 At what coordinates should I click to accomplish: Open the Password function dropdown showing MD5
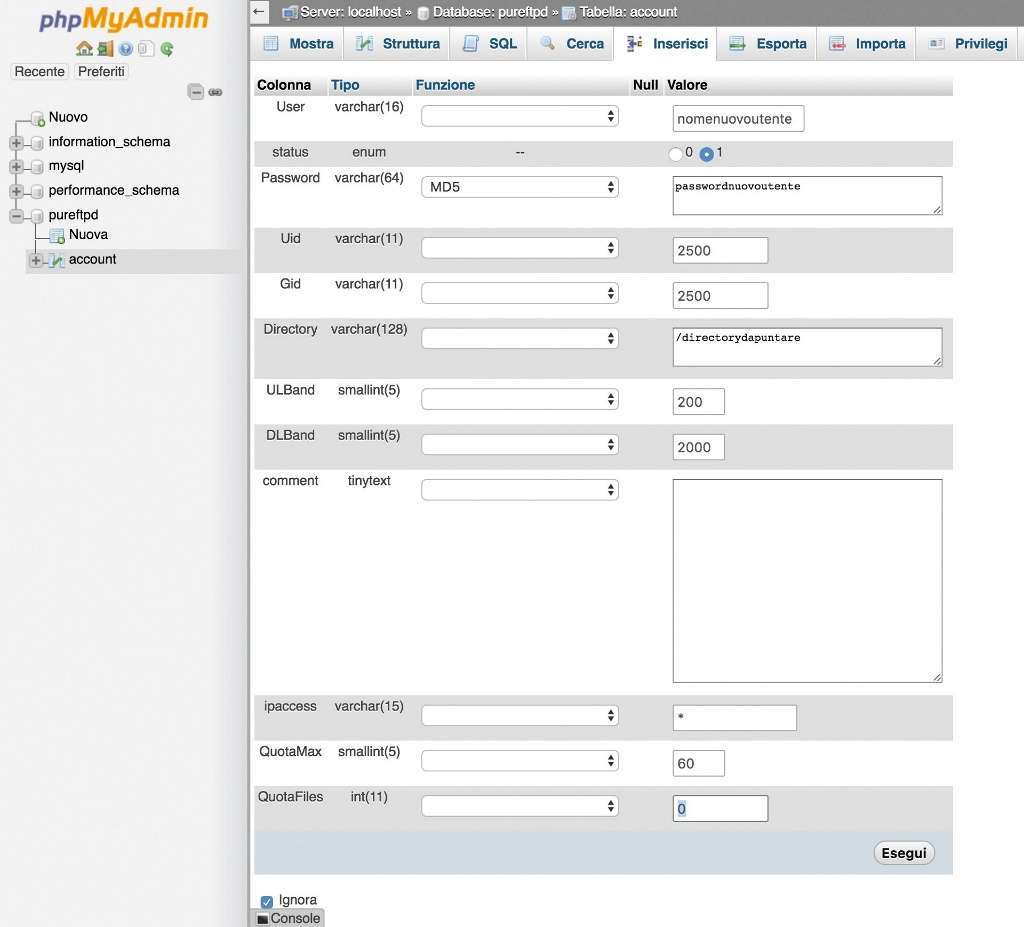coord(520,187)
